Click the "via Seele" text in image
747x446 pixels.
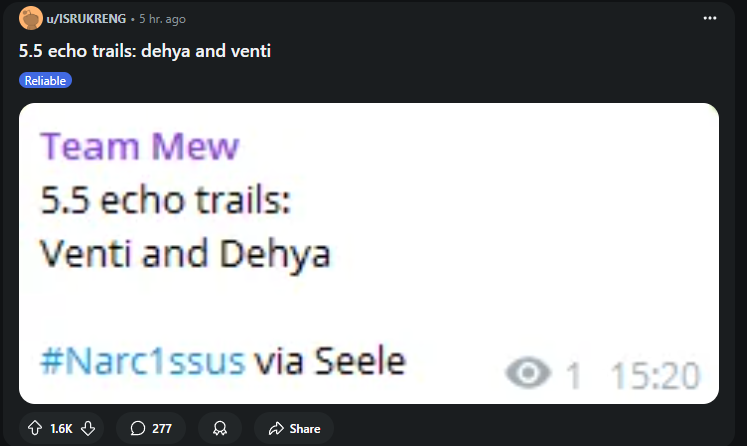pos(330,360)
